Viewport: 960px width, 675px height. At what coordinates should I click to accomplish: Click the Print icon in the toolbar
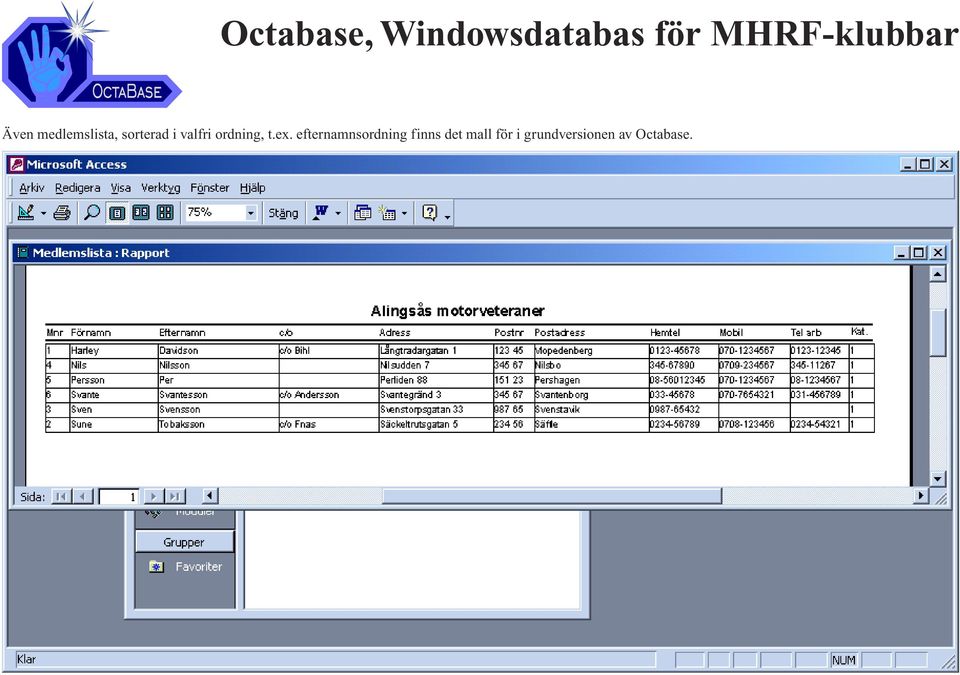(x=62, y=213)
